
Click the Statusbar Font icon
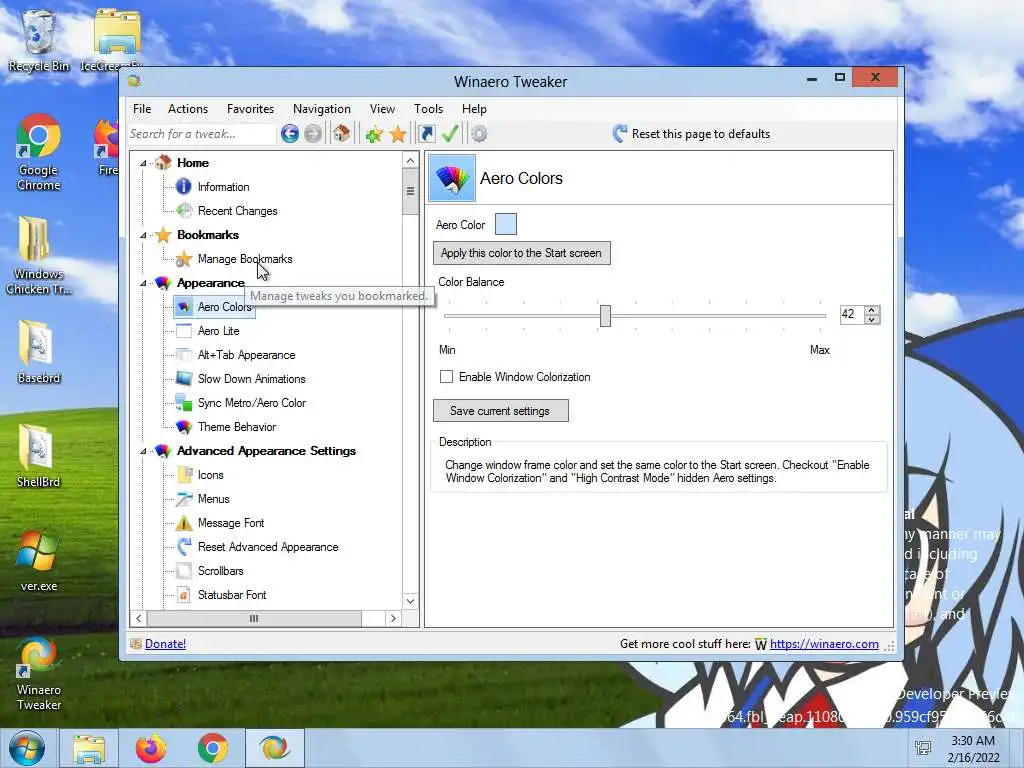(x=184, y=595)
